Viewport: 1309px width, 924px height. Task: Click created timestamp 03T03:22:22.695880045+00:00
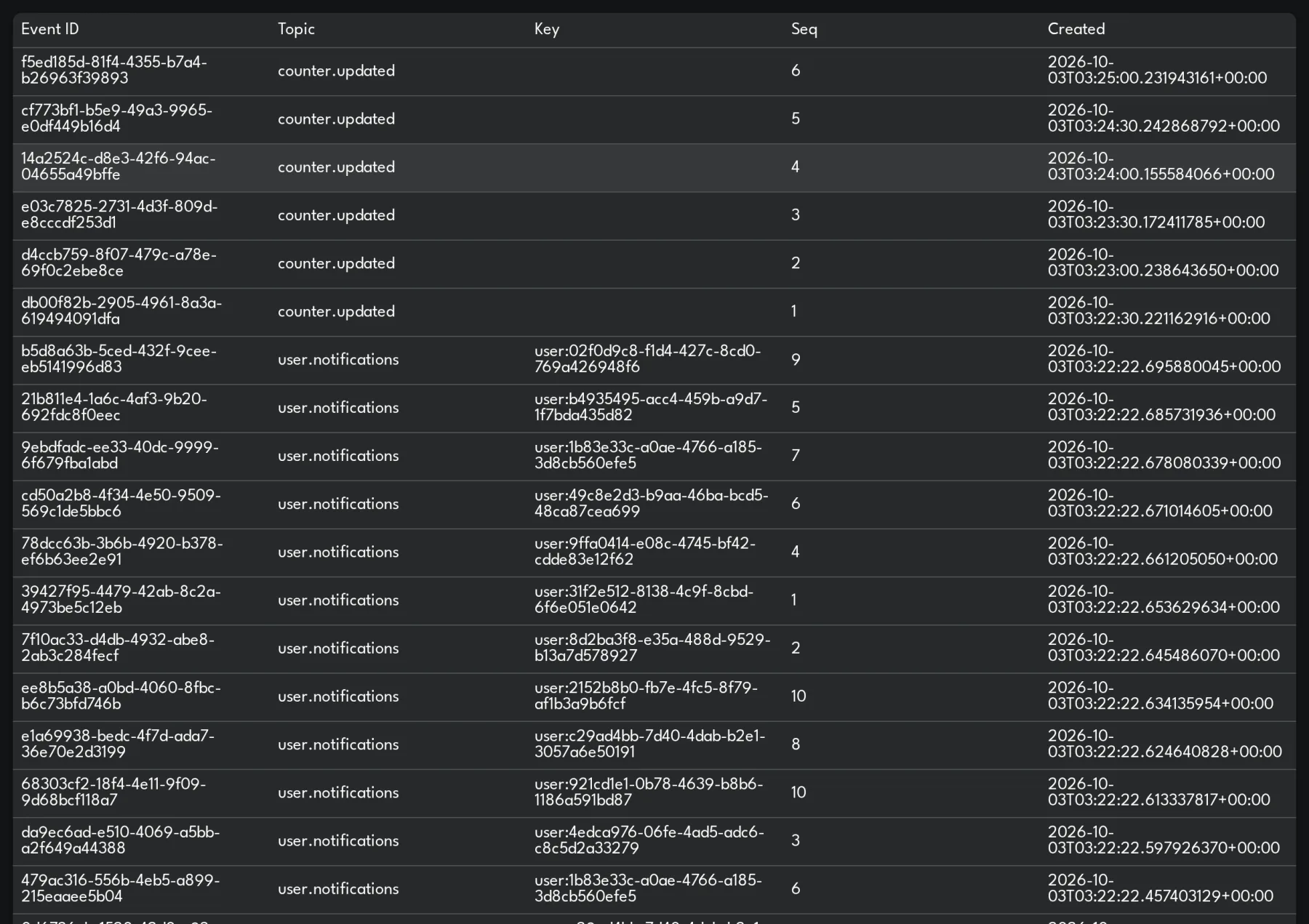click(x=1164, y=367)
